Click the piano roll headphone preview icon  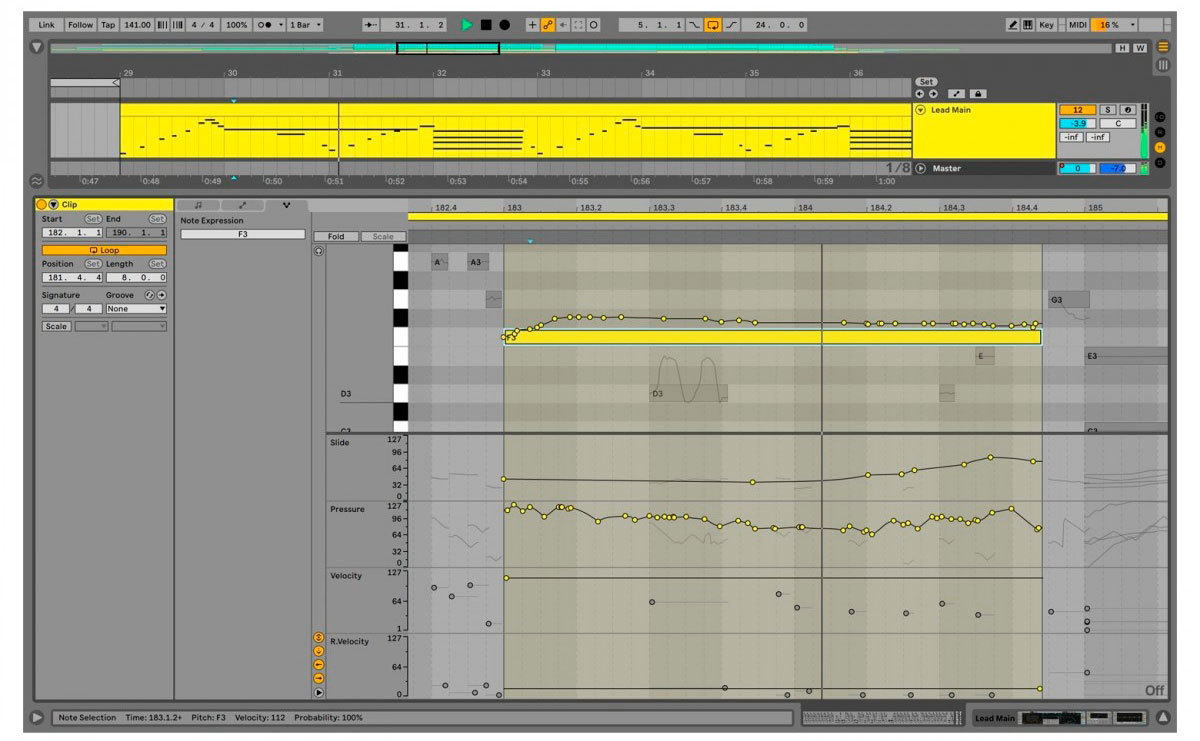click(x=319, y=251)
